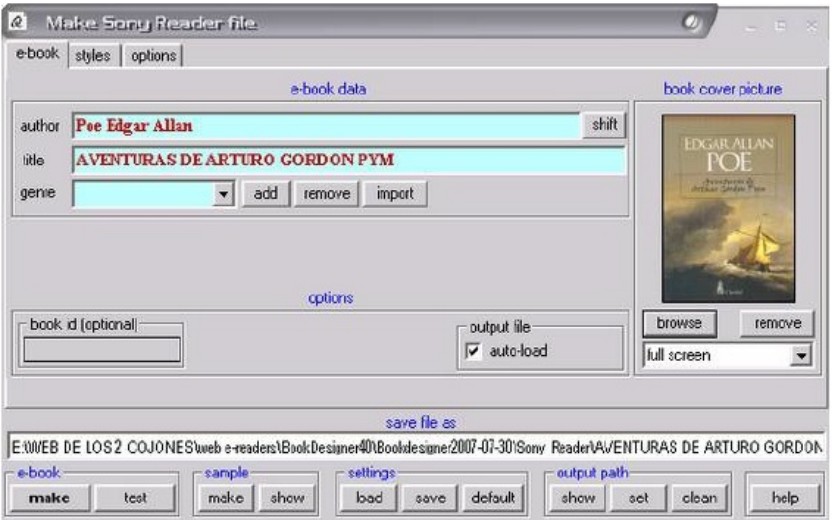Click the settings save button
832x520 pixels.
[430, 498]
